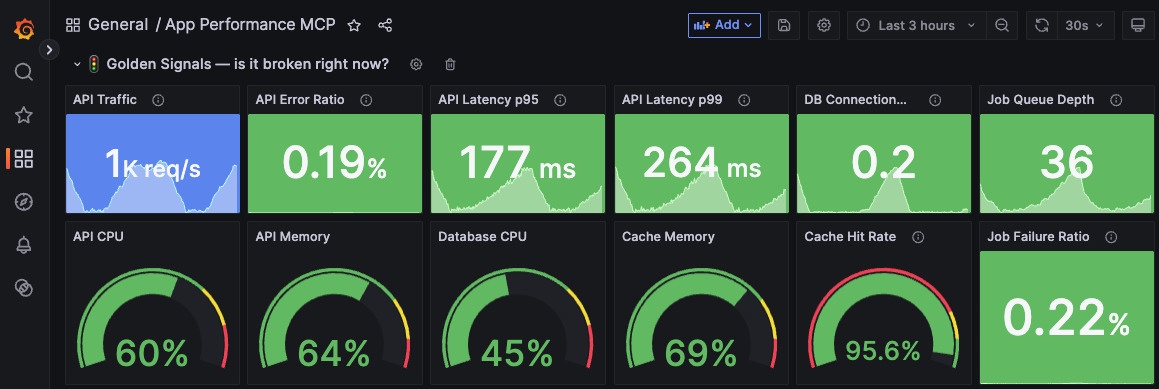Open dashboard settings gear in toolbar
This screenshot has width=1159, height=389.
pyautogui.click(x=823, y=25)
